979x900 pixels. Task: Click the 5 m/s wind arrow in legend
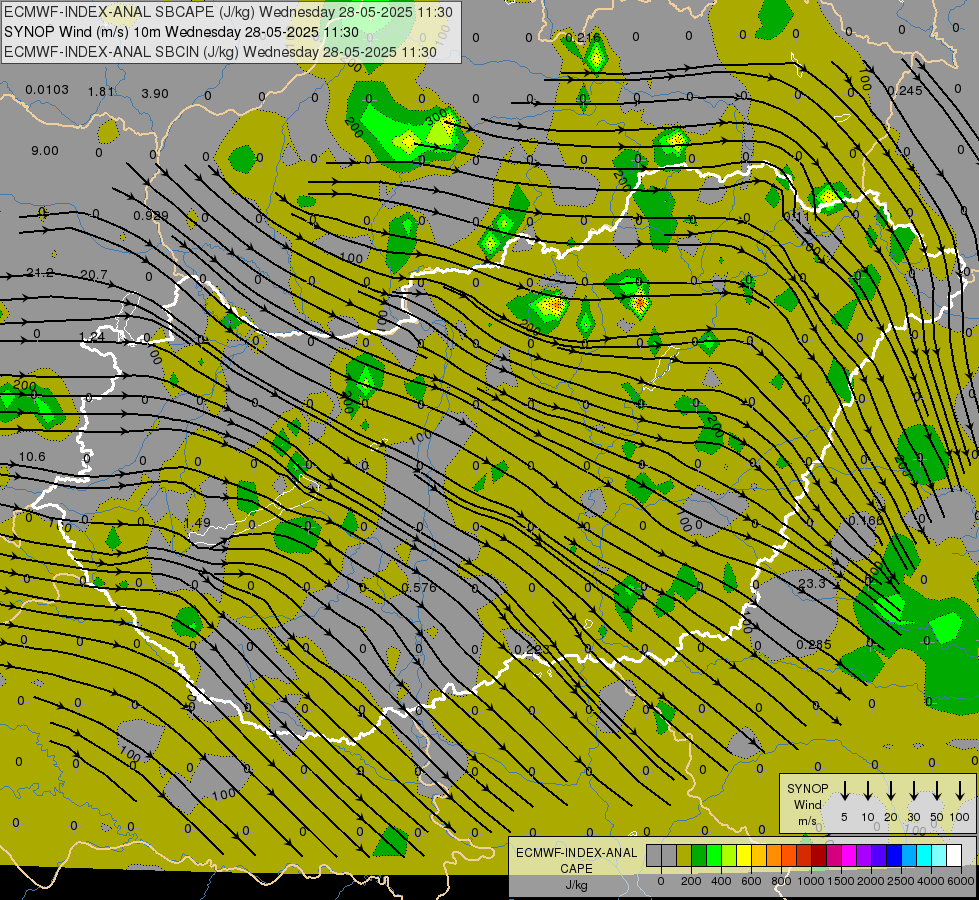click(844, 790)
